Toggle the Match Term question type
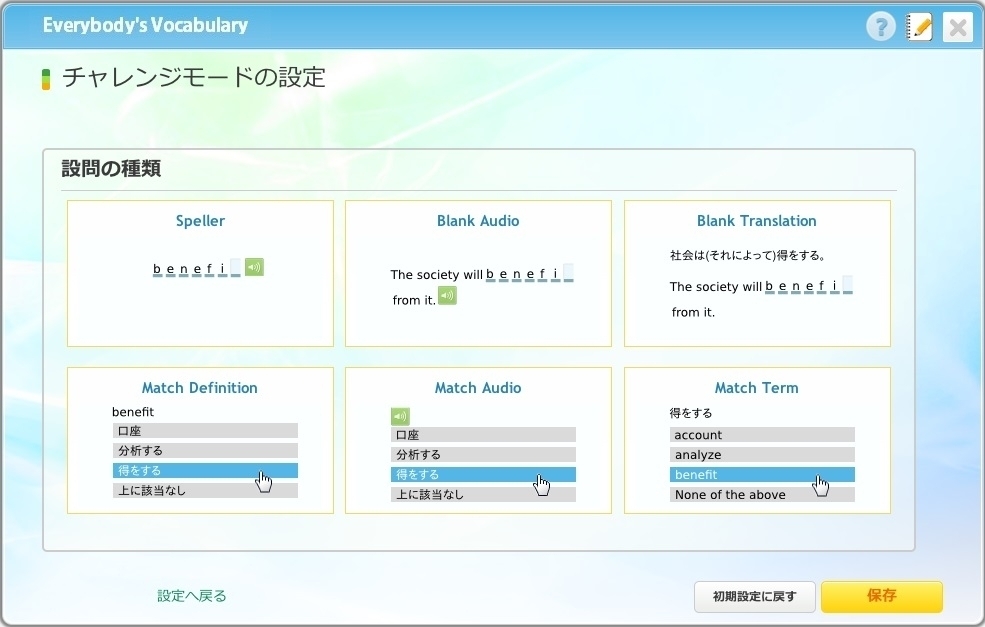985x627 pixels. [757, 440]
